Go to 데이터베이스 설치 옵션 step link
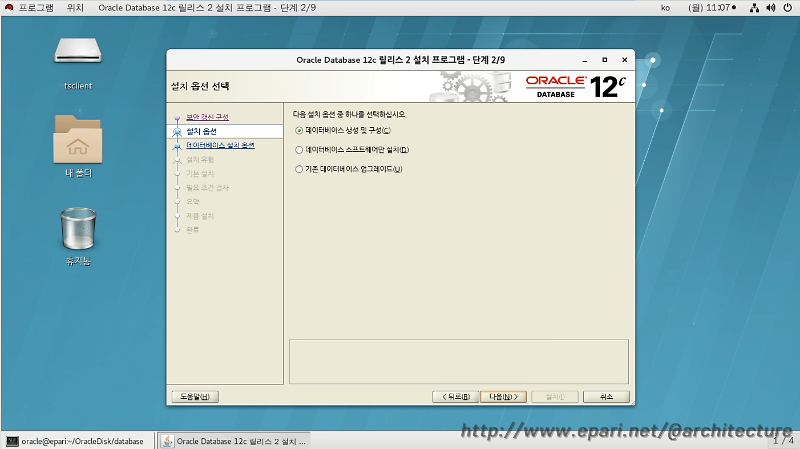This screenshot has width=800, height=449. tap(220, 145)
